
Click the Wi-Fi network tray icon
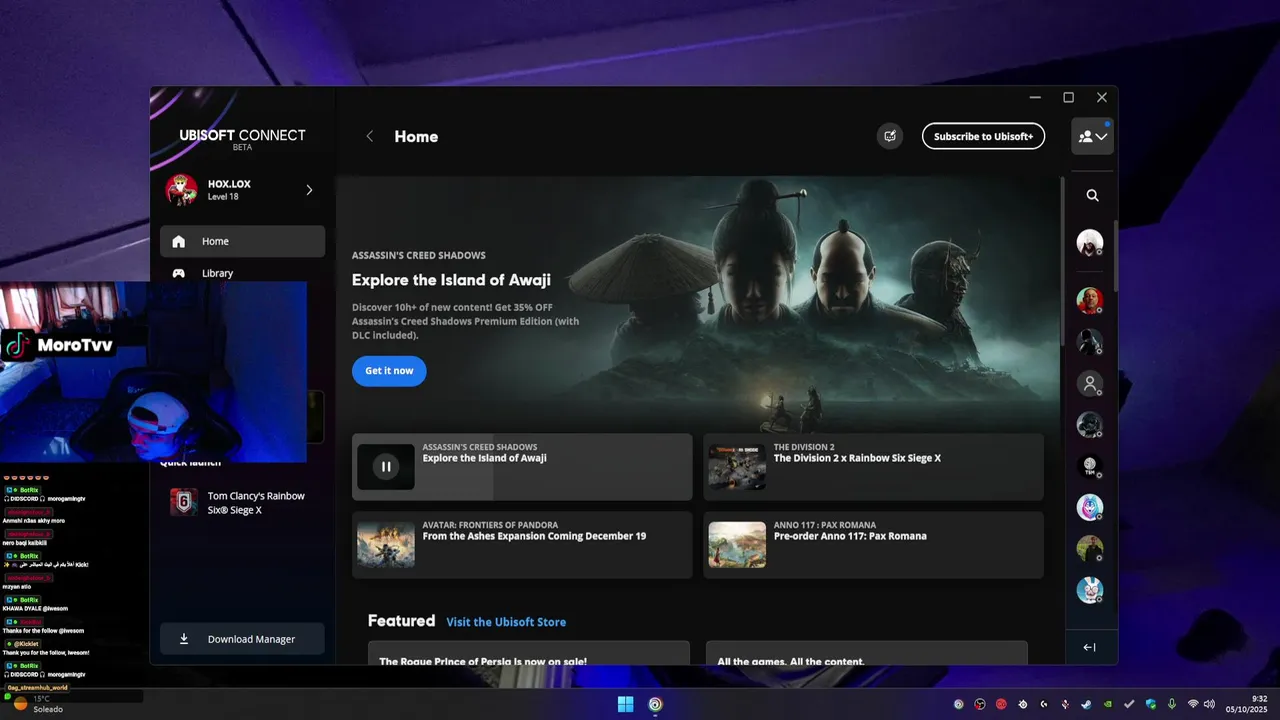click(x=1193, y=704)
